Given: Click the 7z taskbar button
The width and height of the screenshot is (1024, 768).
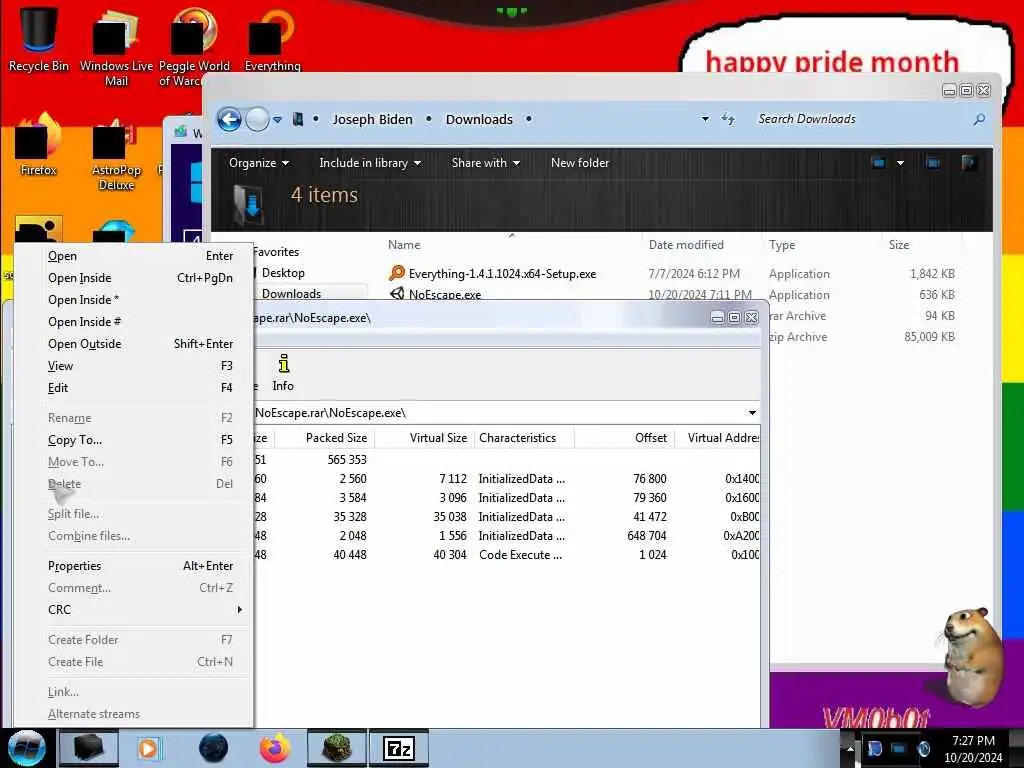Looking at the screenshot, I should (399, 748).
